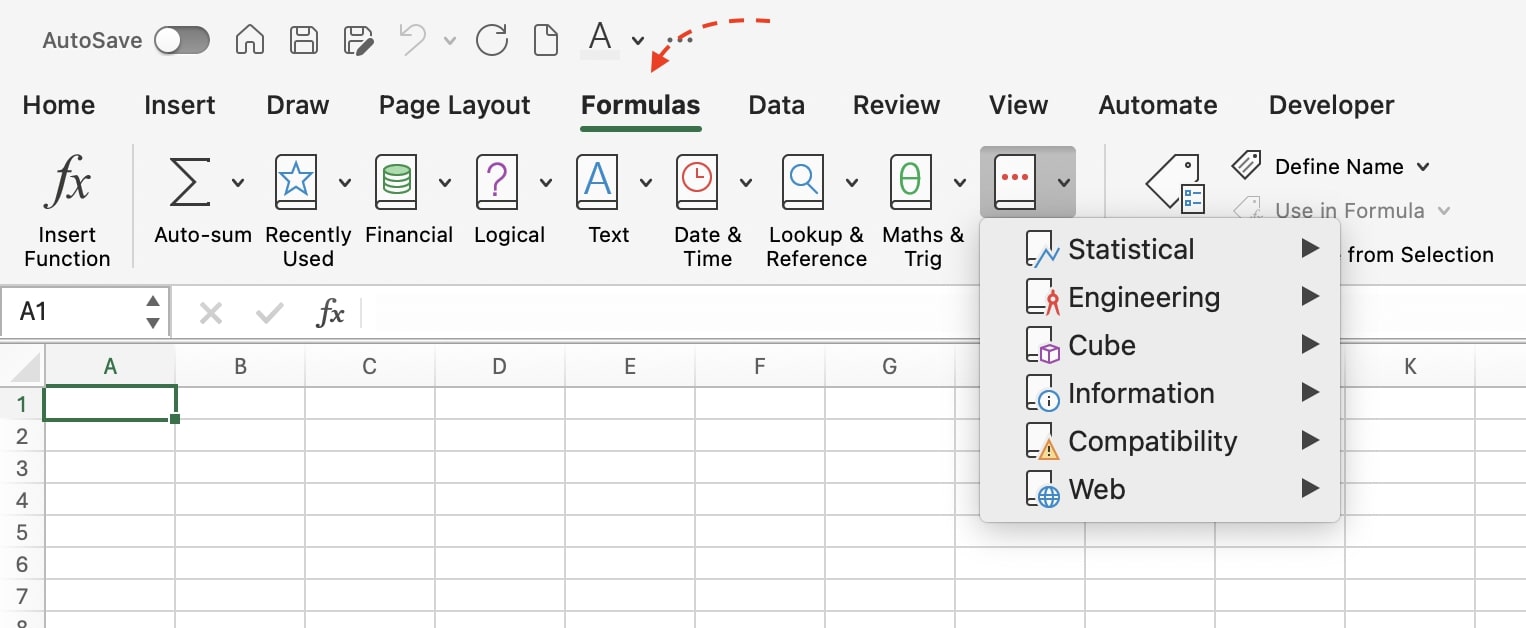Viewport: 1526px width, 628px height.
Task: Click the Insert Function fx icon
Action: click(x=68, y=183)
